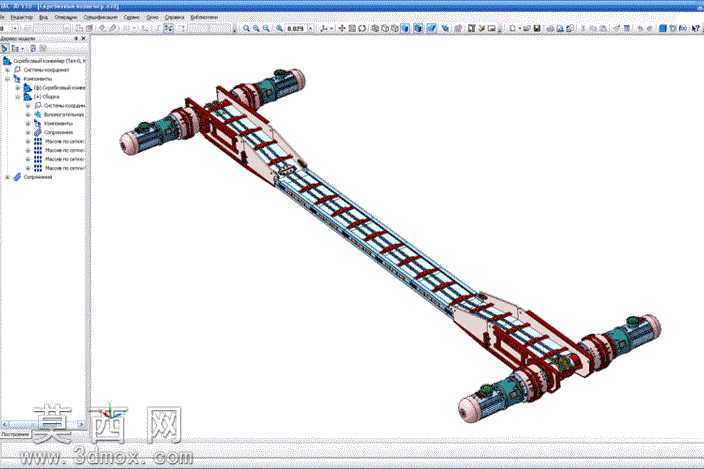Open the Сервис menu
This screenshot has height=469, width=704.
point(132,17)
